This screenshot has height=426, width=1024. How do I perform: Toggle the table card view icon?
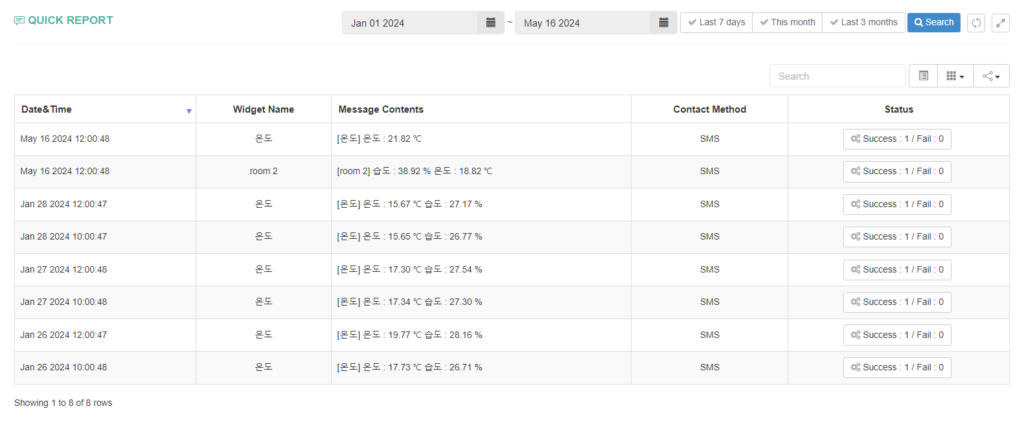[923, 76]
